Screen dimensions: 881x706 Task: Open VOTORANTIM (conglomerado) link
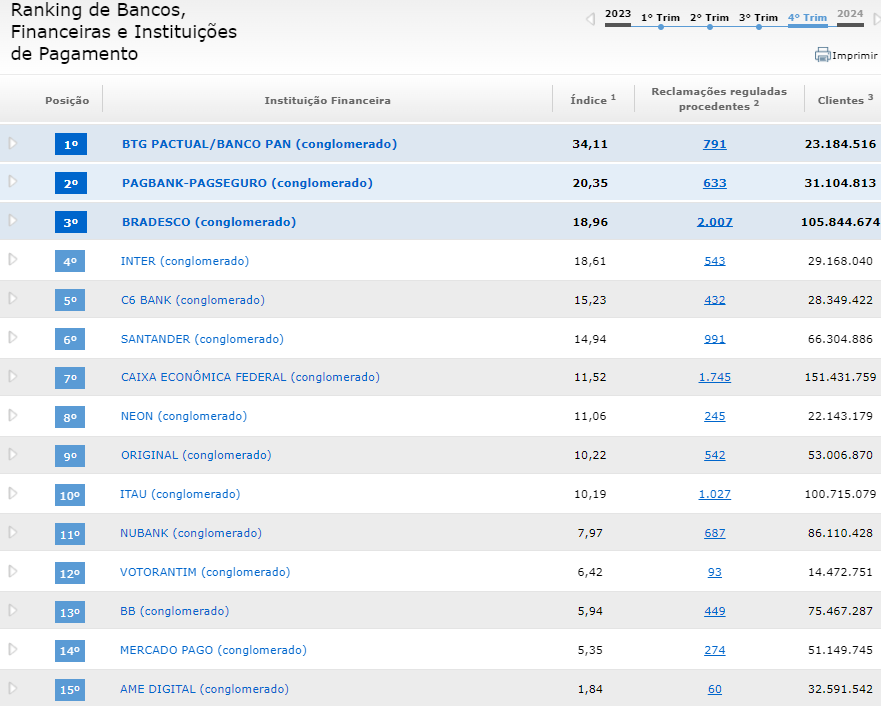click(205, 572)
